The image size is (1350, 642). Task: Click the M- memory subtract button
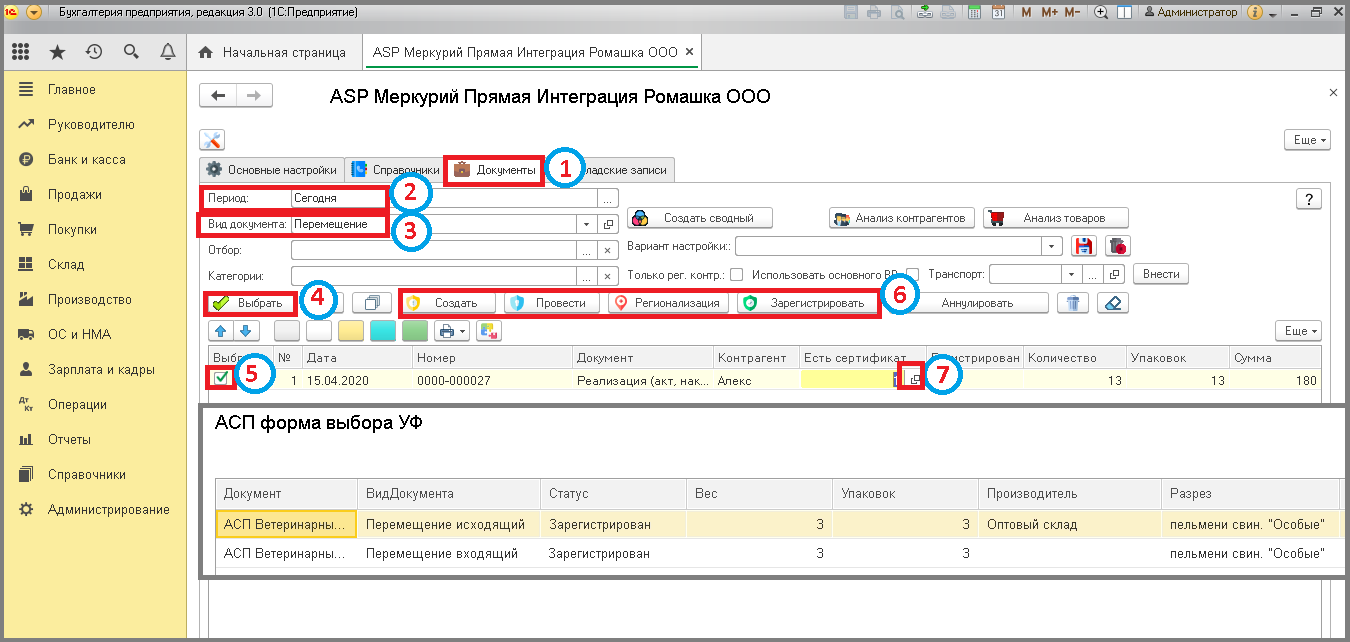(x=1072, y=12)
